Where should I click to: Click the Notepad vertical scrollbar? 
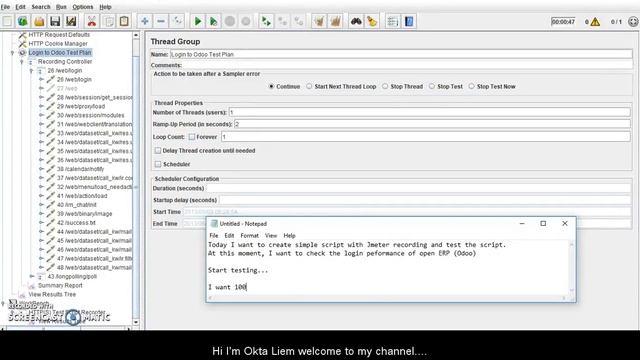click(x=571, y=267)
